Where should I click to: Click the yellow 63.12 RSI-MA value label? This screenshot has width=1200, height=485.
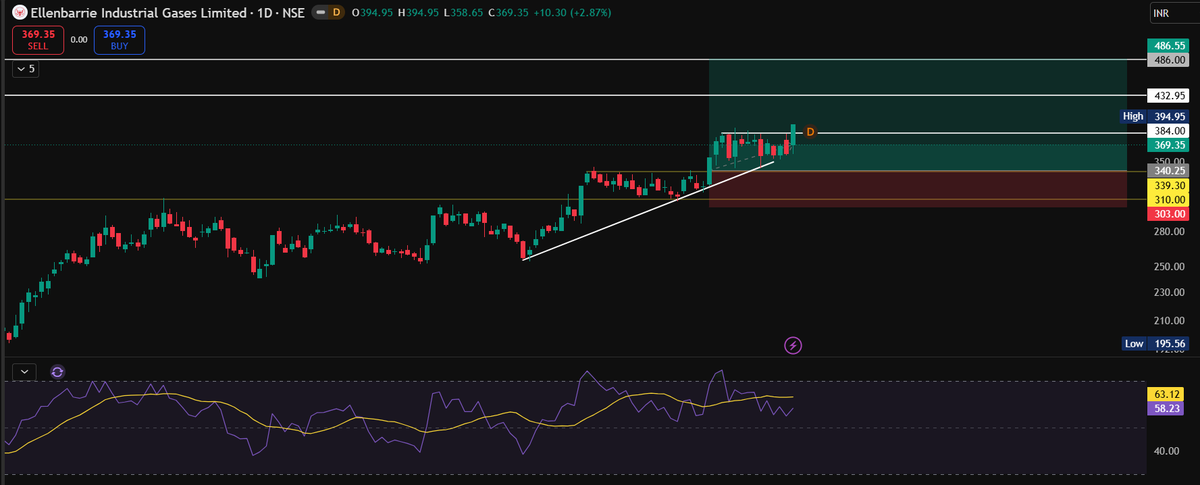1167,394
